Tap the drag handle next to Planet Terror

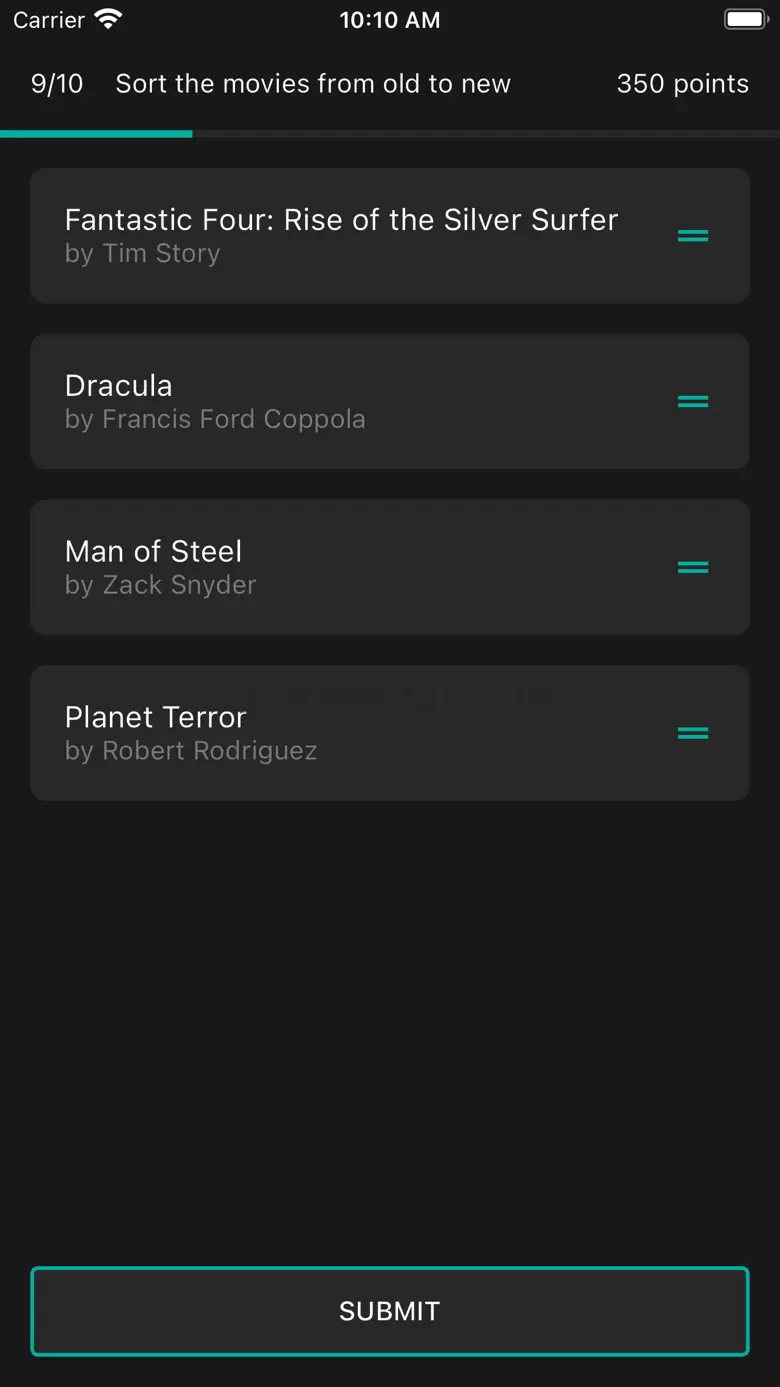click(x=693, y=733)
